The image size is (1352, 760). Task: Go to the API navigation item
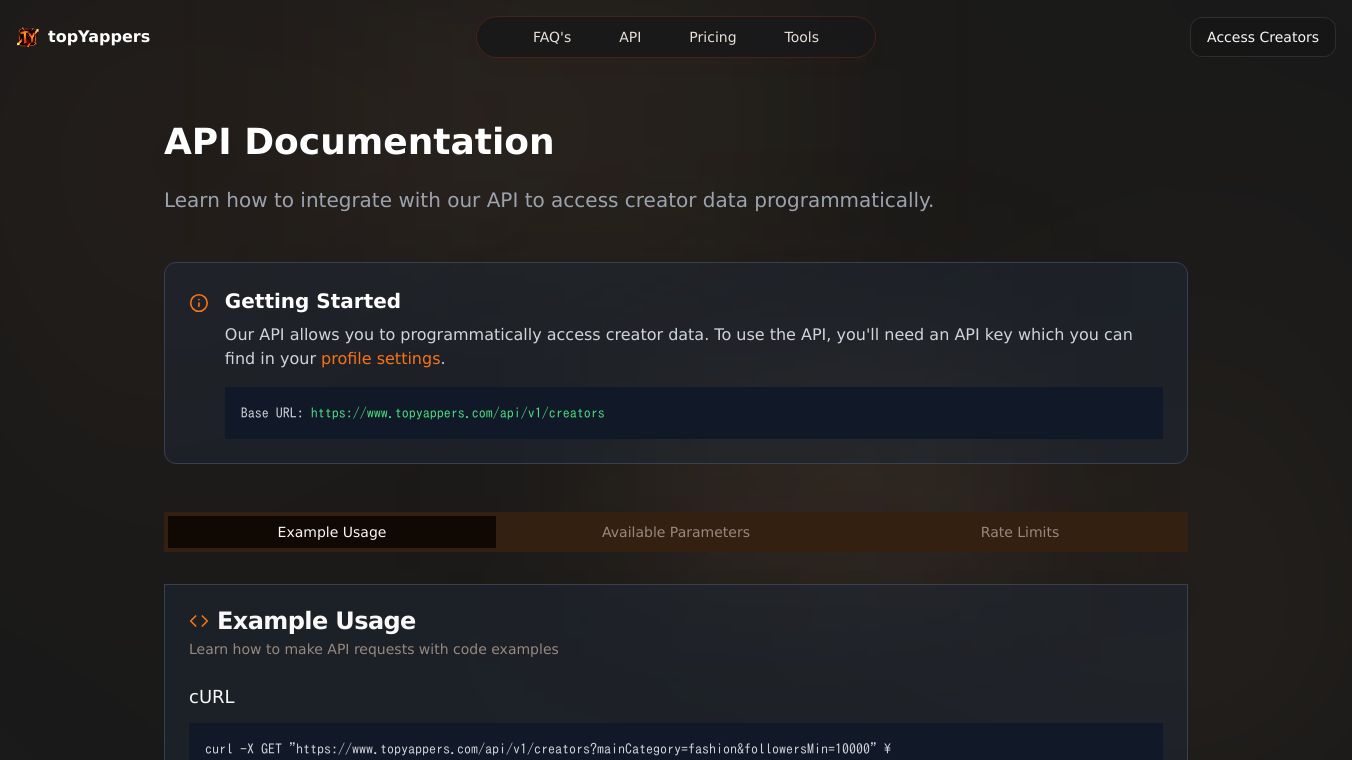(x=630, y=37)
